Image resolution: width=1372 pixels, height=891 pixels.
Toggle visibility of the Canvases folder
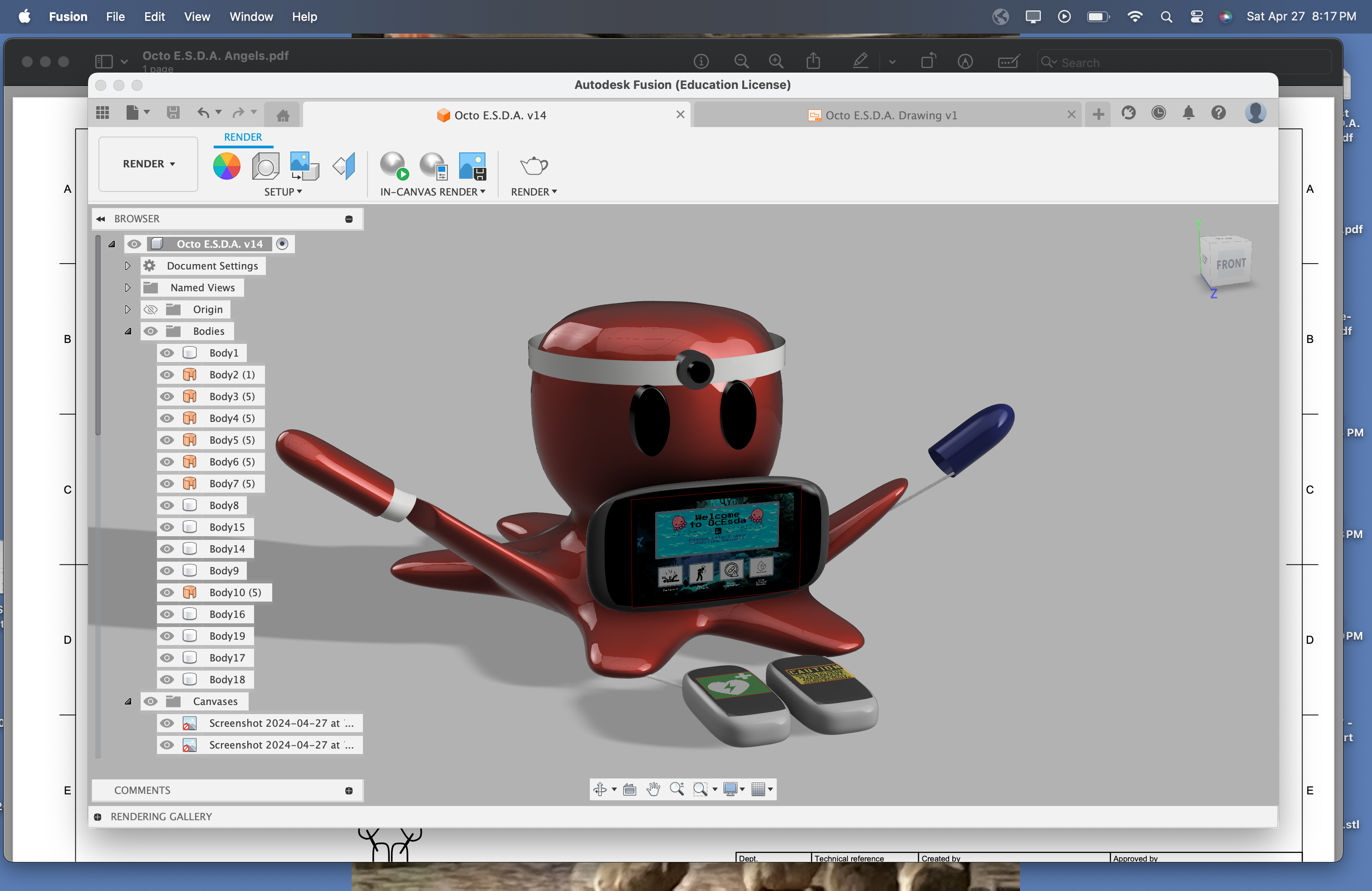[x=151, y=701]
